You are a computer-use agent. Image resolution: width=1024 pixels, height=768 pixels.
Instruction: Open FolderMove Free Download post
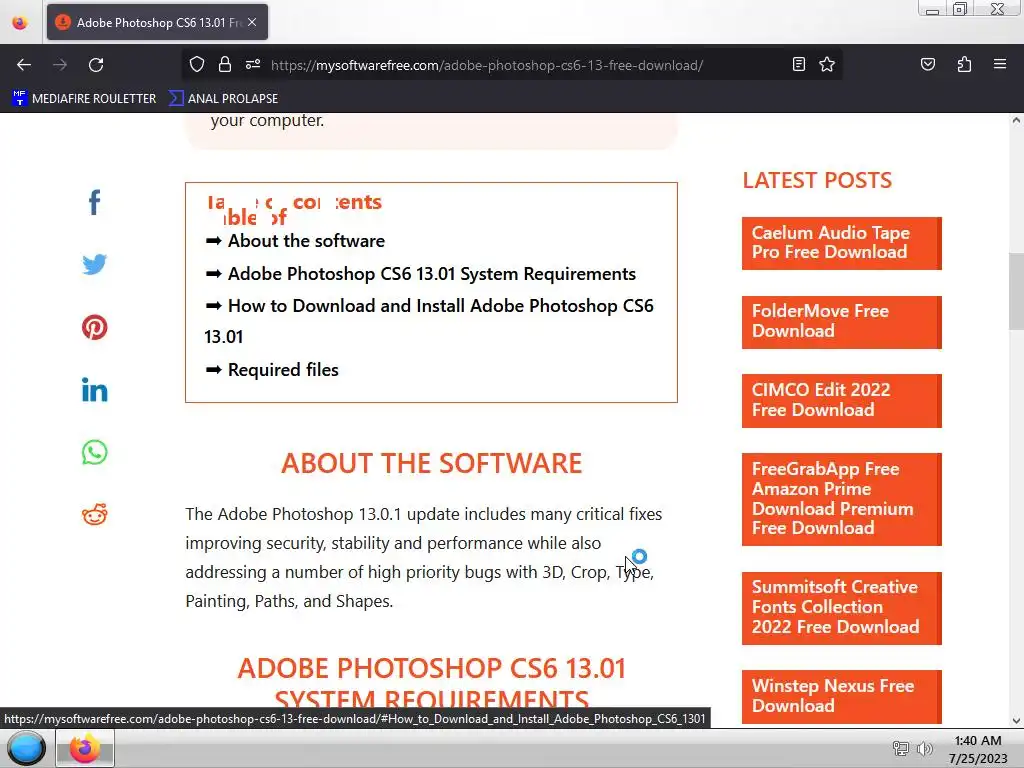pyautogui.click(x=841, y=322)
